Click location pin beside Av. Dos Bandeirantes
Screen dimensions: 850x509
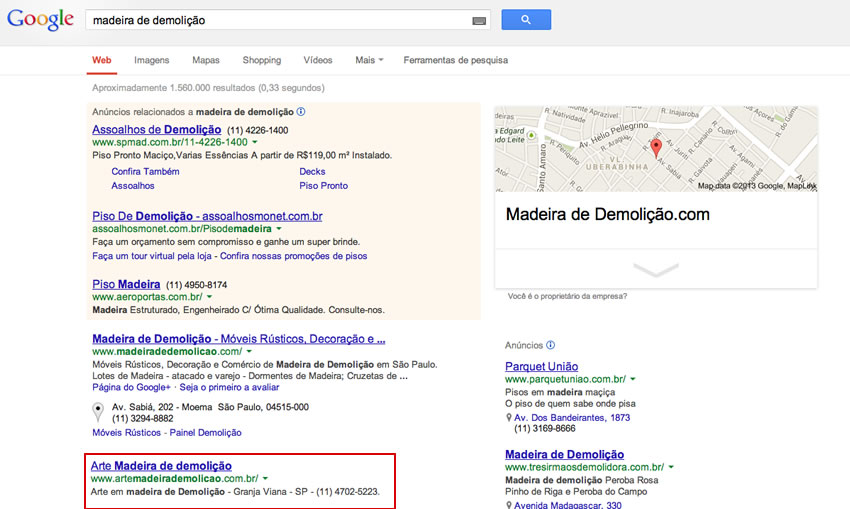[508, 417]
